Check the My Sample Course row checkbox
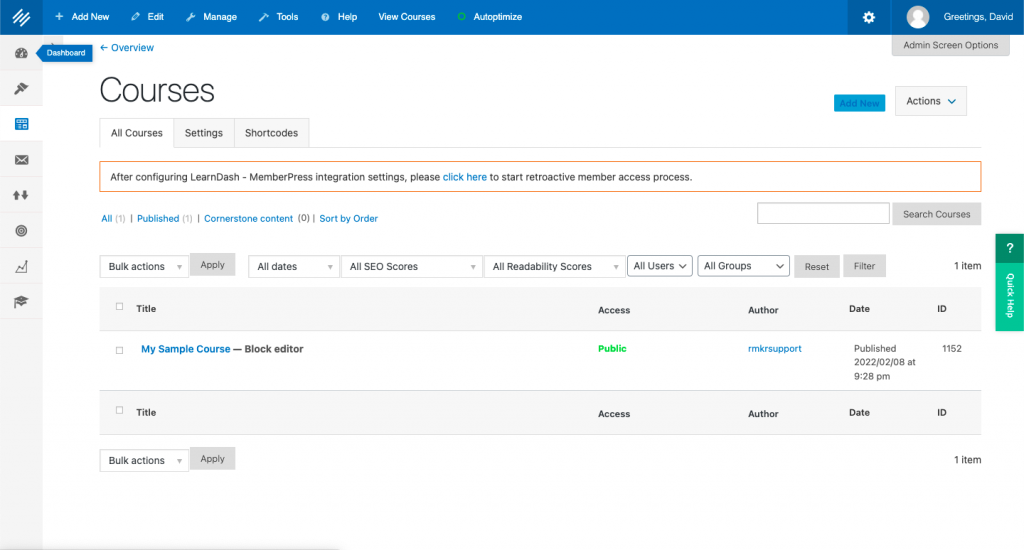 (120, 350)
